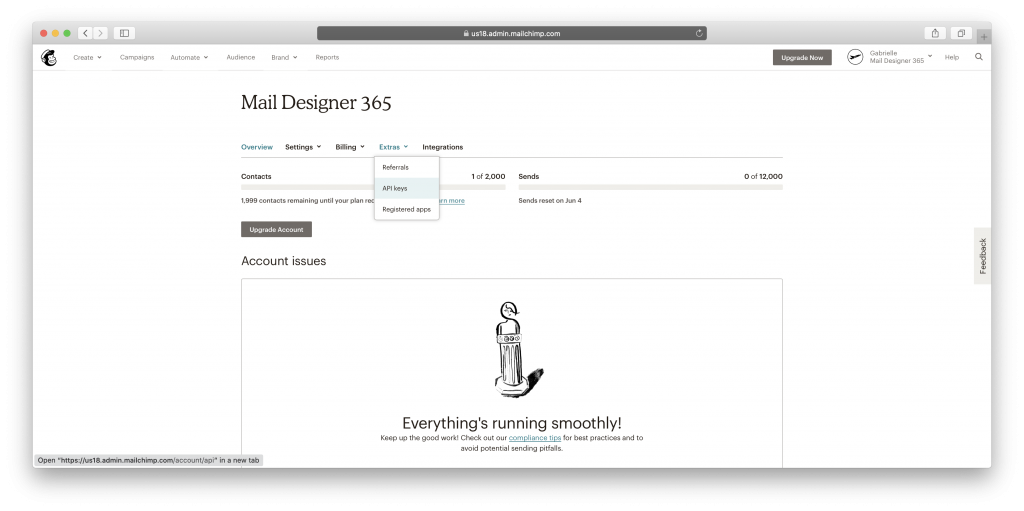The height and width of the screenshot is (511, 1024).
Task: Click the Mail Designer 365 heading
Action: point(316,103)
